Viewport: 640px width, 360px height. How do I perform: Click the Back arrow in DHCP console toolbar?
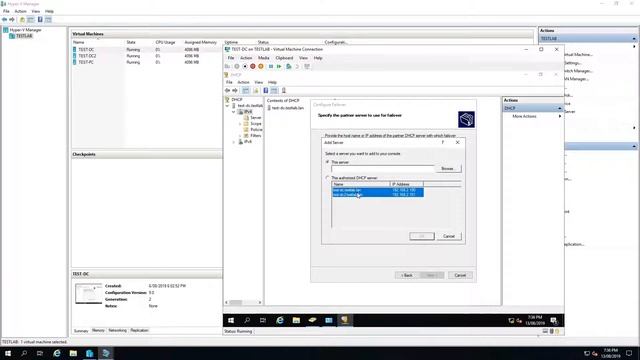click(228, 90)
